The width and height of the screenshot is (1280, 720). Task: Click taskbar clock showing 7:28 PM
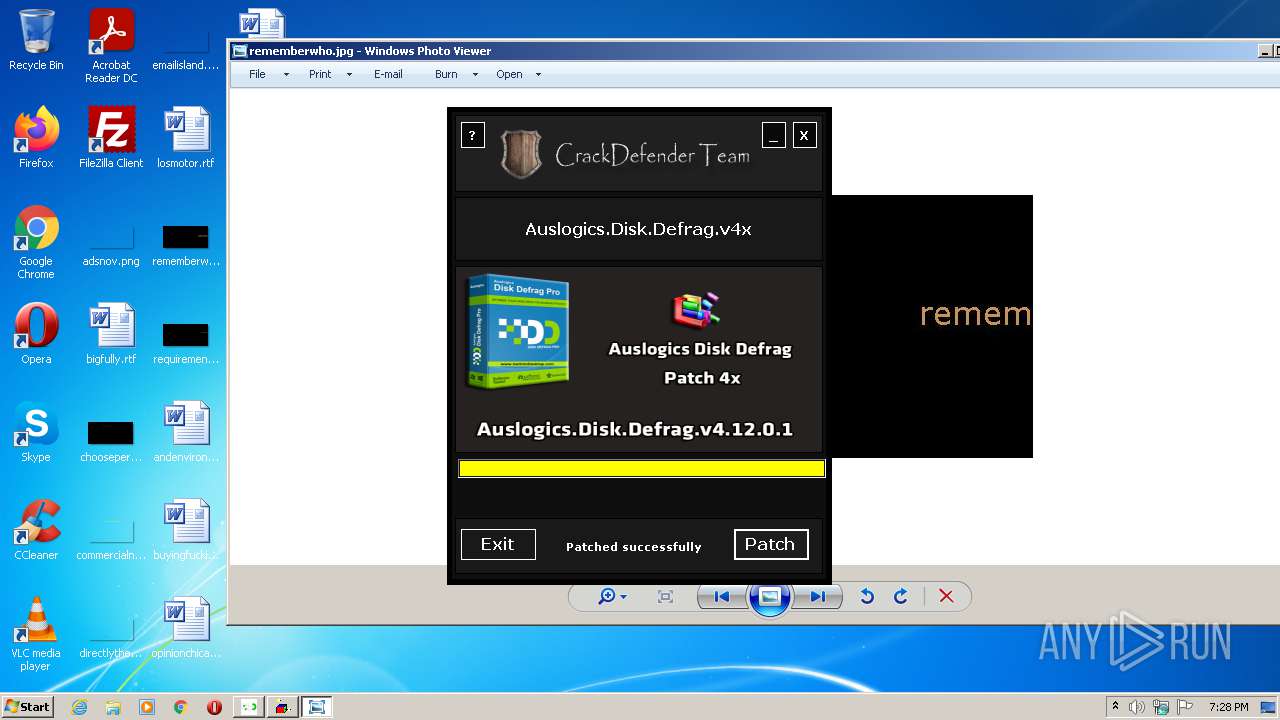point(1229,707)
